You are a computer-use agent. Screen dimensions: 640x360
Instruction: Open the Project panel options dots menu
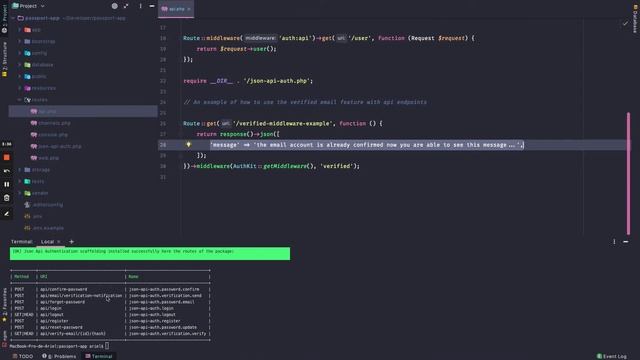pyautogui.click(x=140, y=6)
